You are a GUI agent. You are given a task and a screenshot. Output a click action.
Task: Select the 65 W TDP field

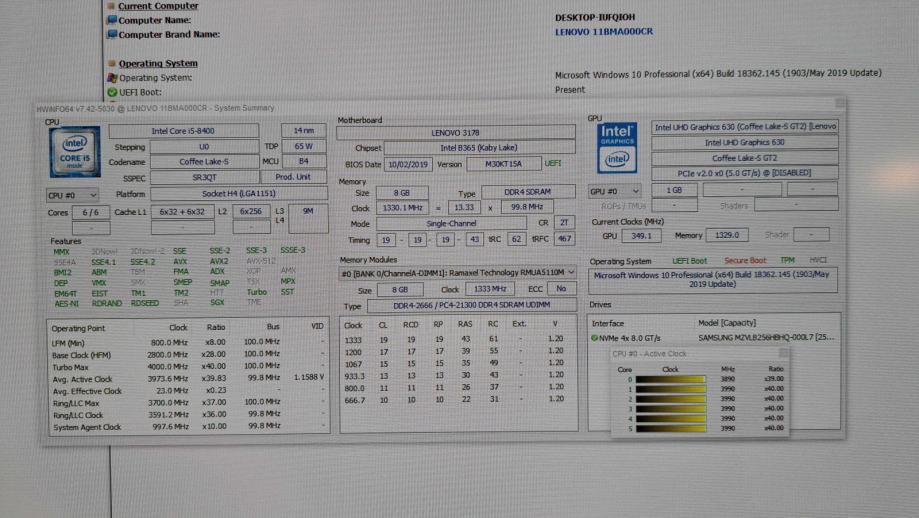[304, 146]
